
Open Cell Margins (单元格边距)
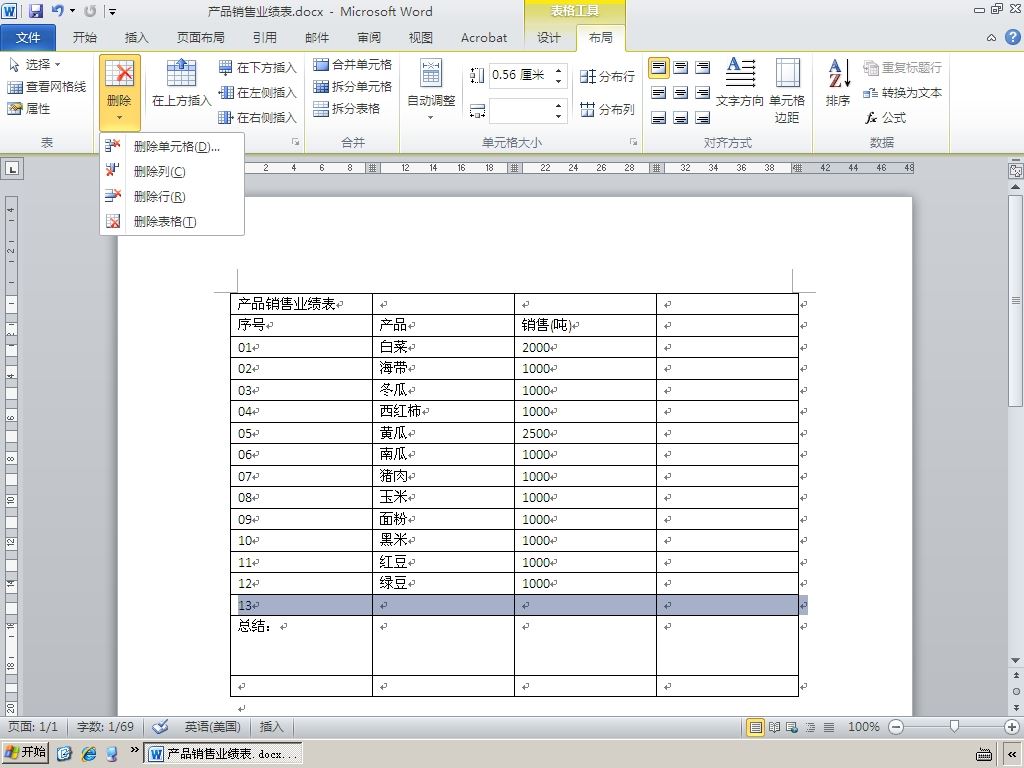(787, 90)
